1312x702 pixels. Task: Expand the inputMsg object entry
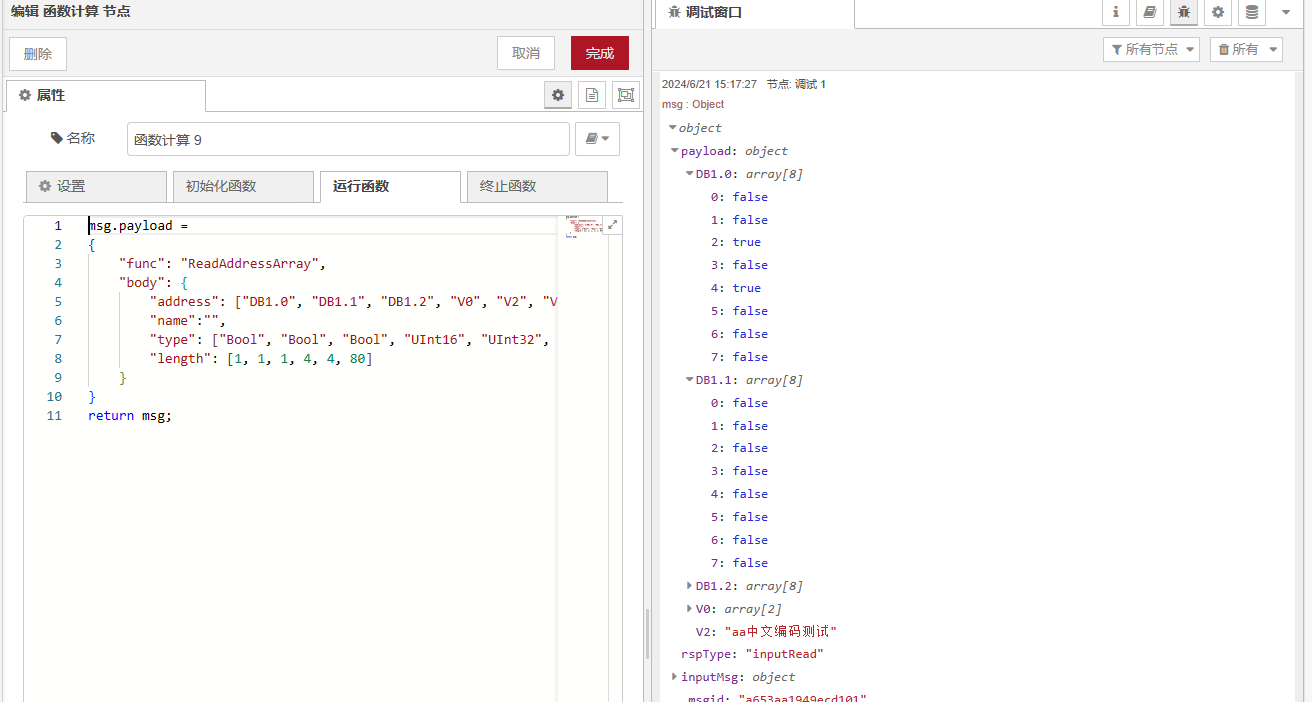(x=675, y=677)
